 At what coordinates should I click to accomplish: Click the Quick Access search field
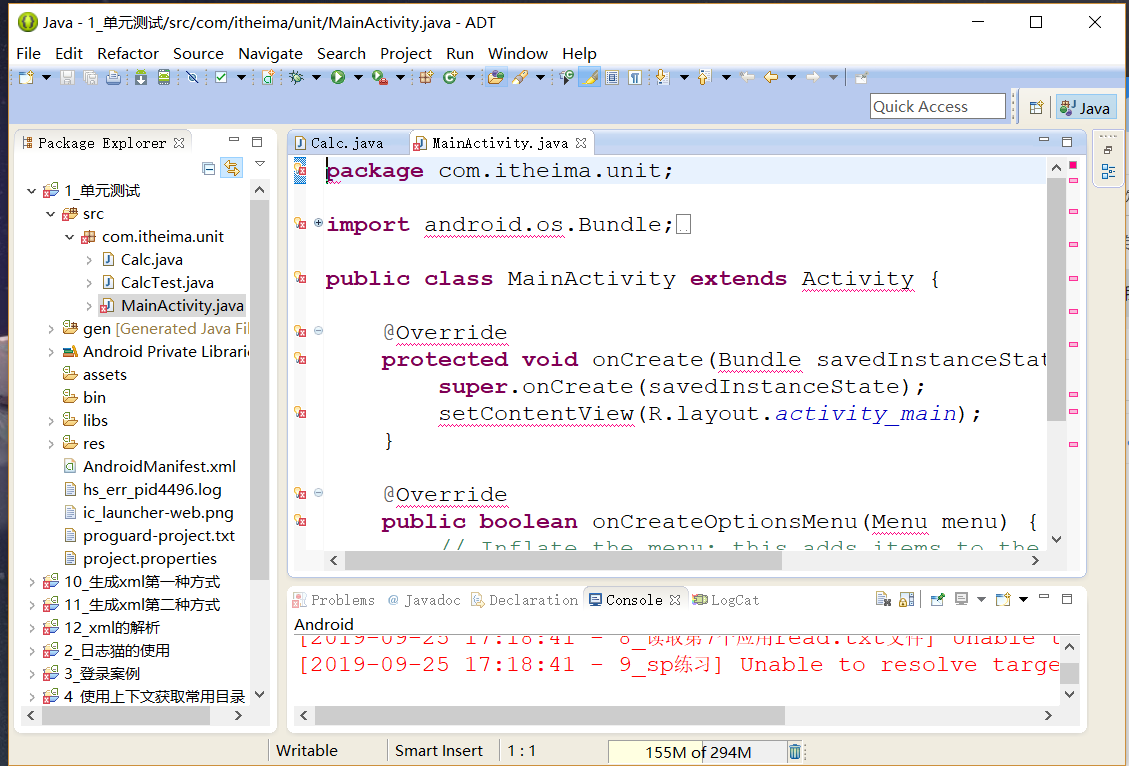coord(937,107)
